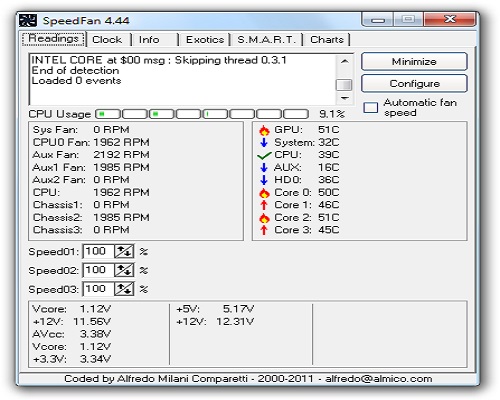Image resolution: width=500 pixels, height=400 pixels.
Task: Adjust the Speed03 spinner arrows
Action: tap(124, 289)
